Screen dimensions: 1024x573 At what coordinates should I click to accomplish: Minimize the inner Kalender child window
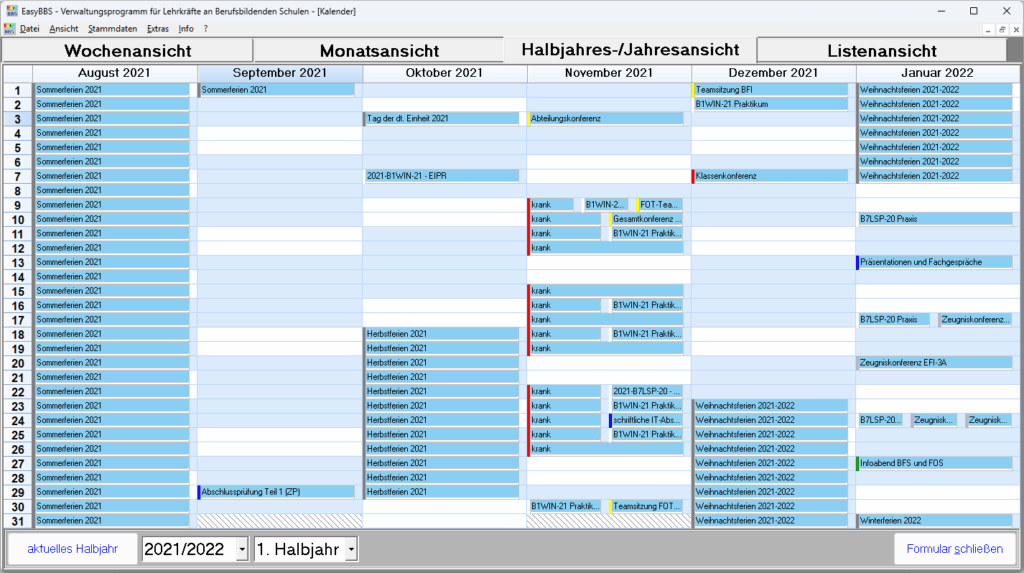click(x=988, y=29)
